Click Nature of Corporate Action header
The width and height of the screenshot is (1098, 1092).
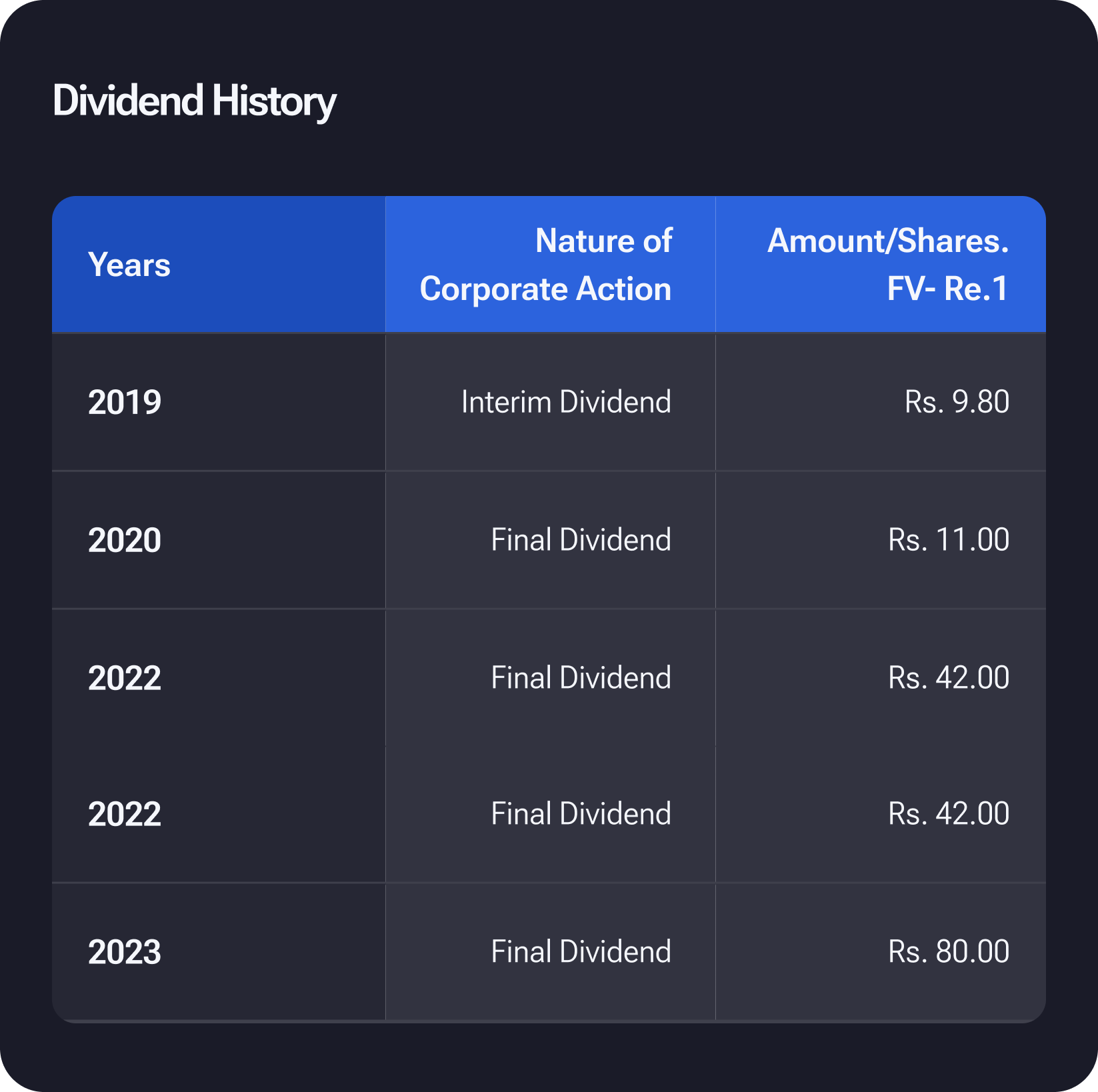(x=545, y=265)
